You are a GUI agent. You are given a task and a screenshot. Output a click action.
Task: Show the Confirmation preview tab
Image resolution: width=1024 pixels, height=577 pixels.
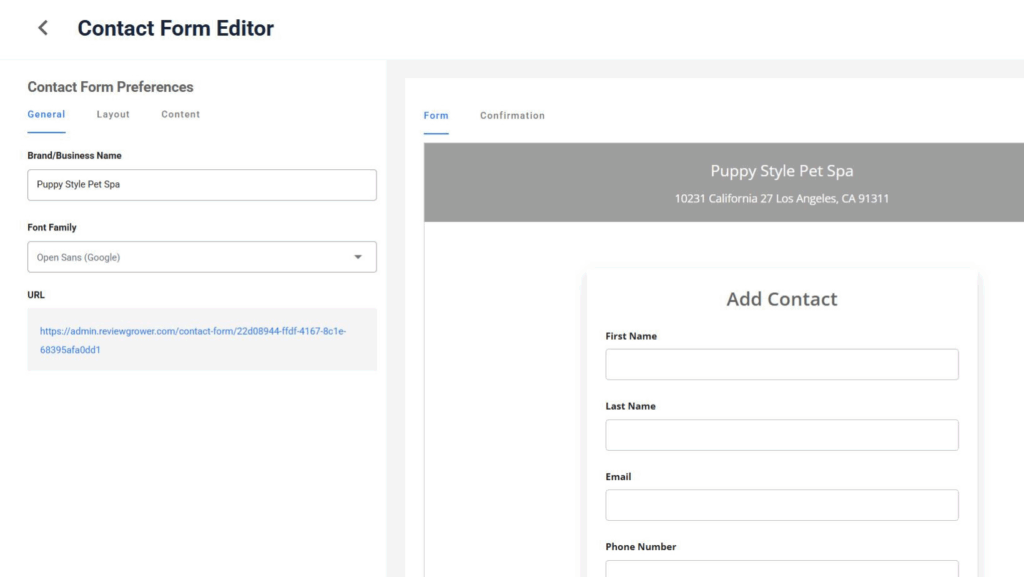coord(512,116)
